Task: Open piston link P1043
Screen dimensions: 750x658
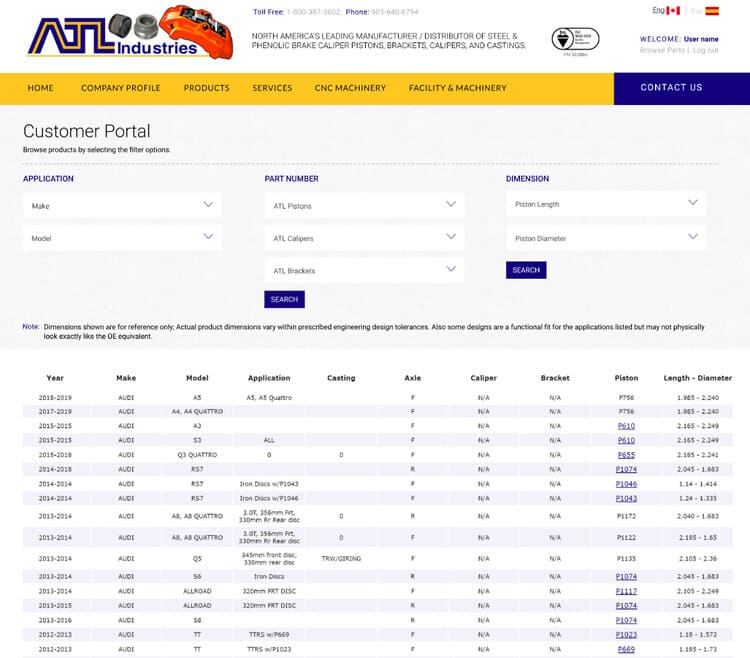Action: pos(626,498)
